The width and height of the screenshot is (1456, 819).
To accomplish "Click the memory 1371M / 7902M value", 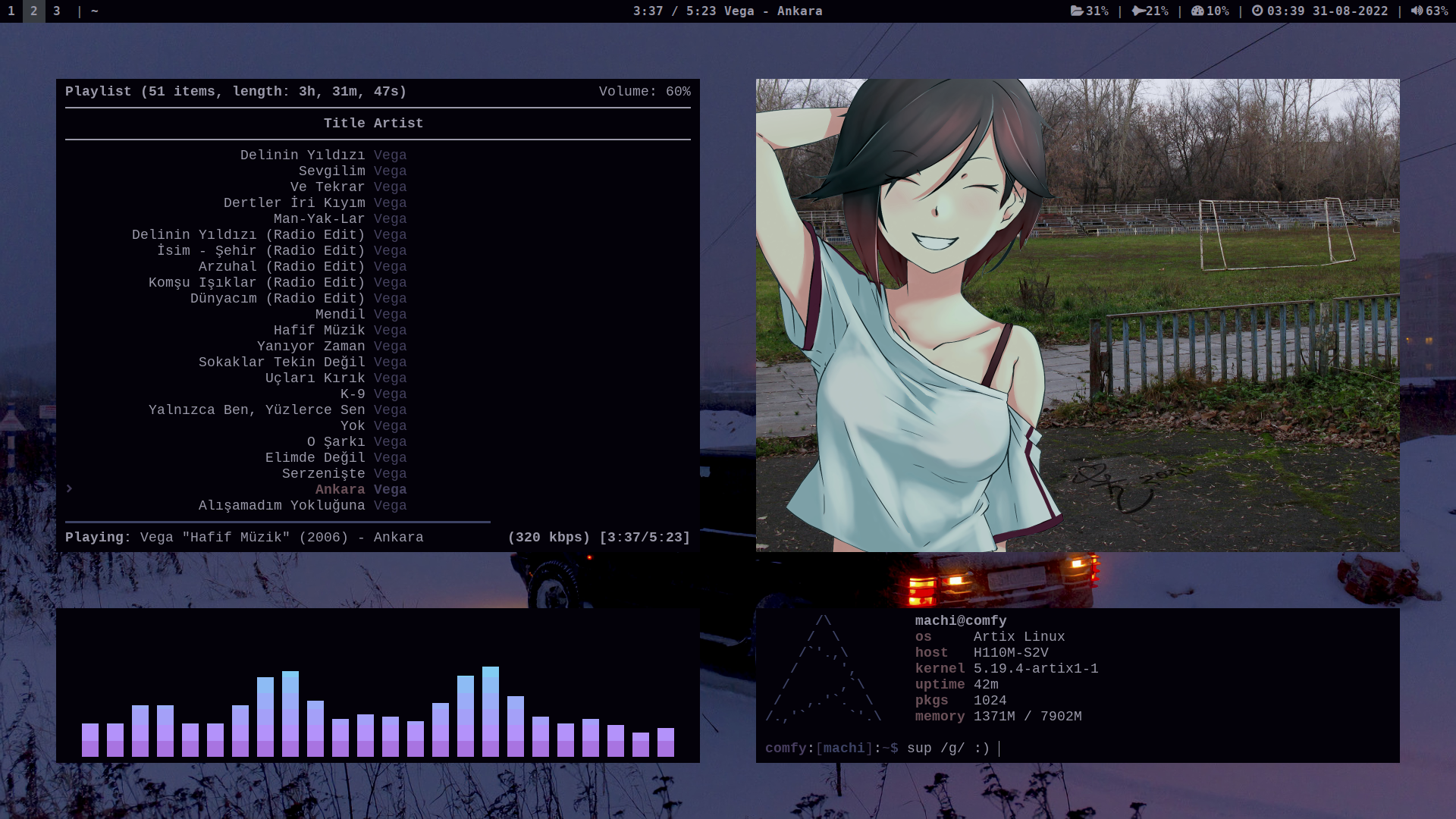I will coord(1028,716).
